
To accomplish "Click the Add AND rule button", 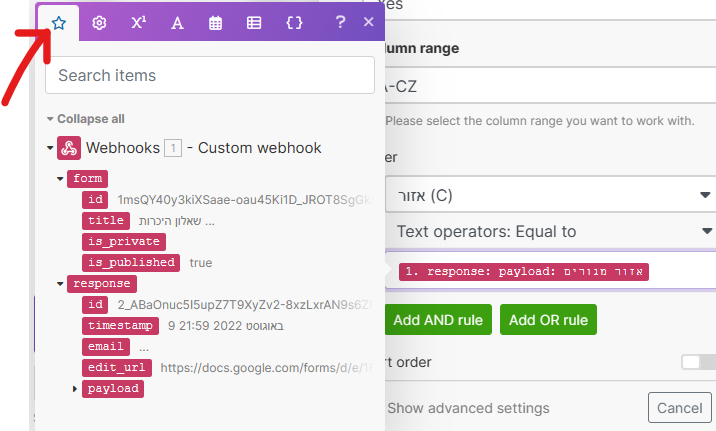I will pos(438,320).
